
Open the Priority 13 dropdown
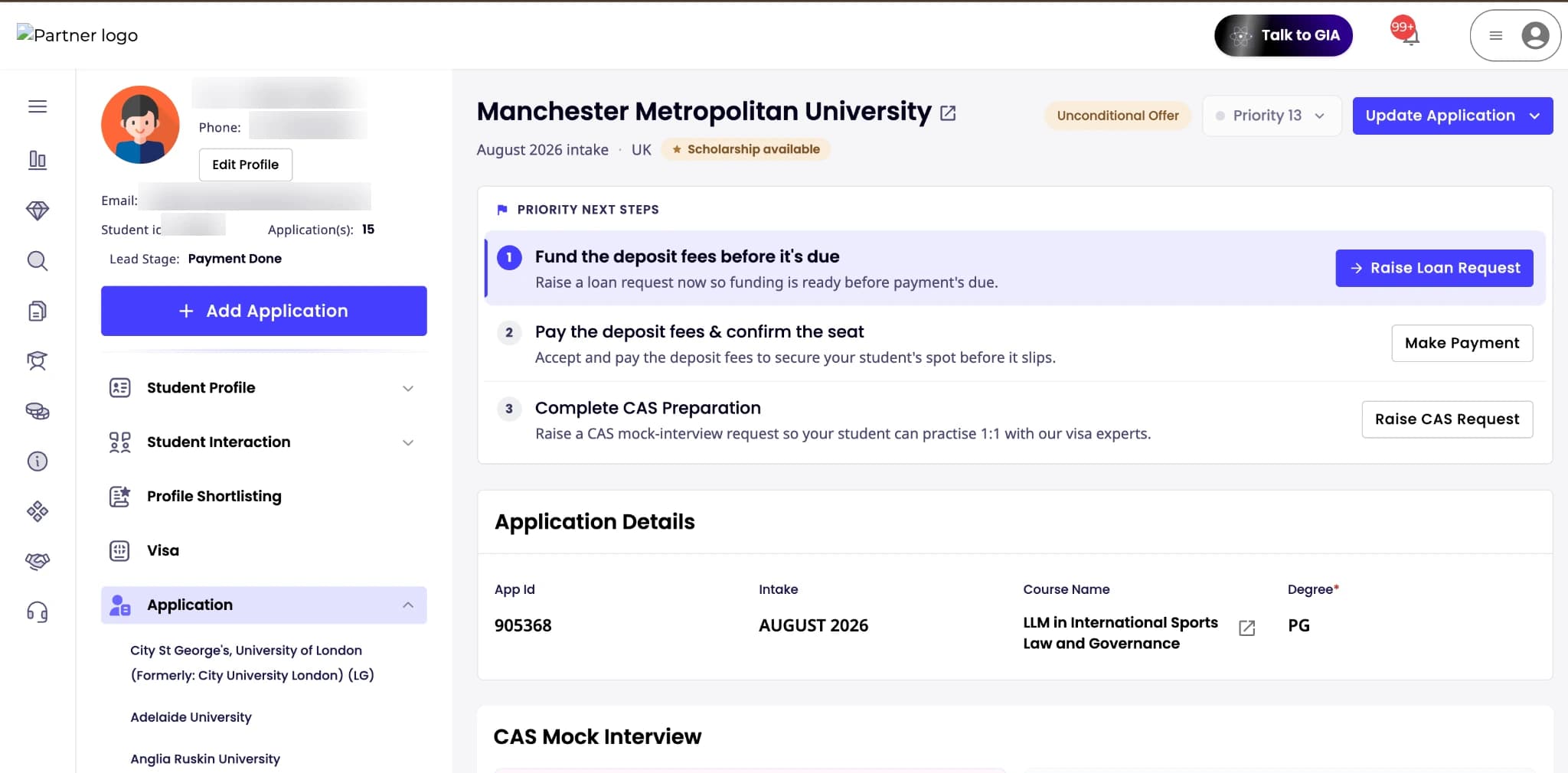point(1272,116)
